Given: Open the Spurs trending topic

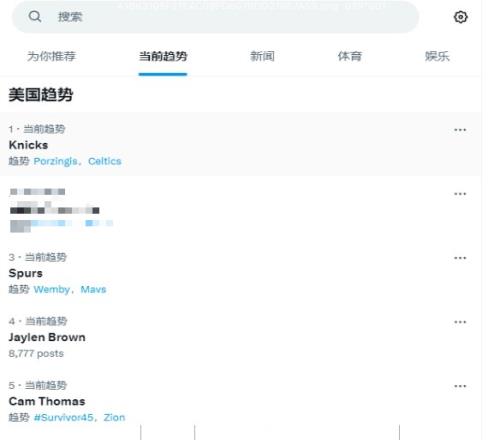Looking at the screenshot, I should click(x=26, y=273).
